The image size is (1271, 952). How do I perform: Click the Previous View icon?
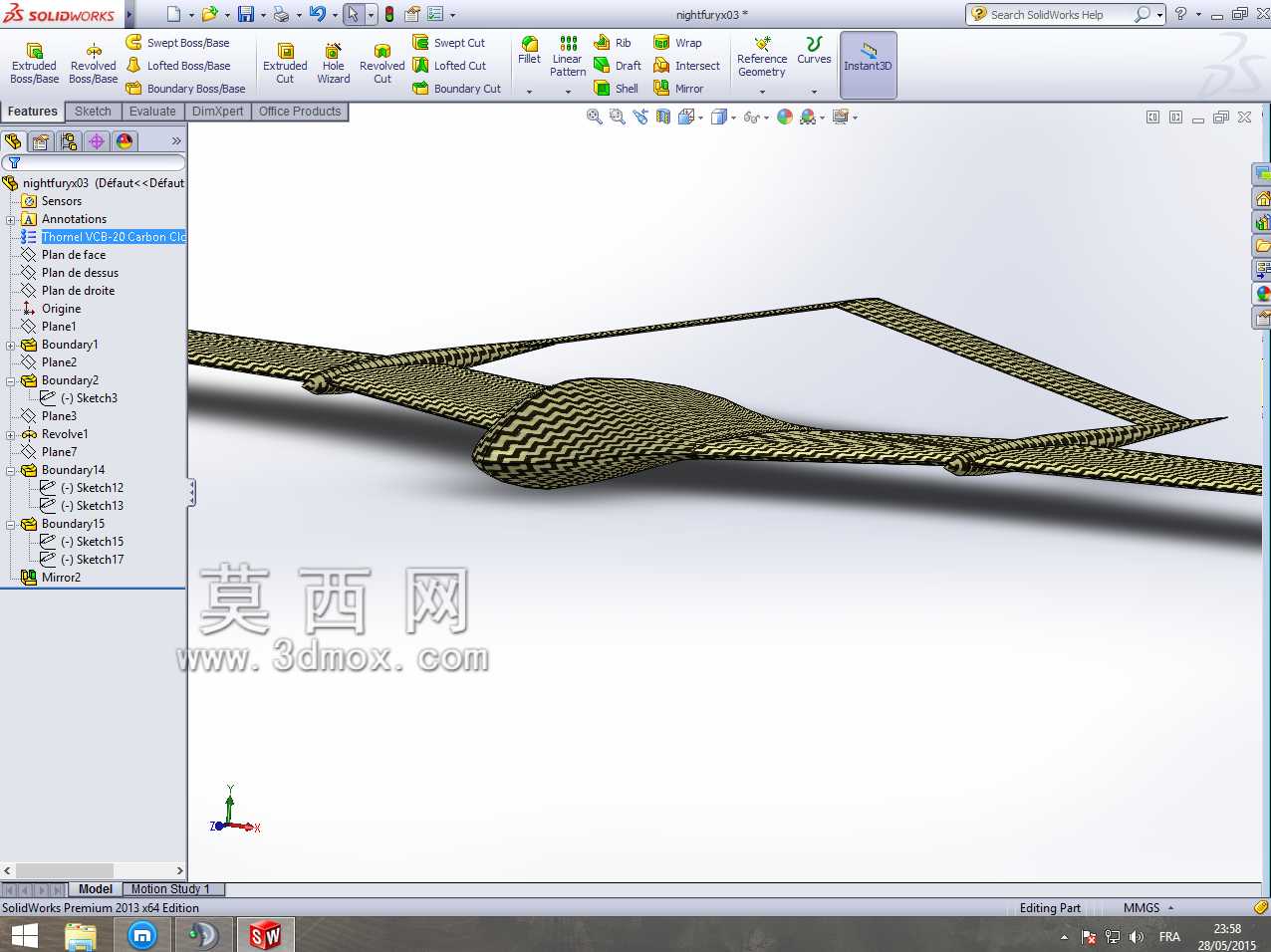[639, 117]
